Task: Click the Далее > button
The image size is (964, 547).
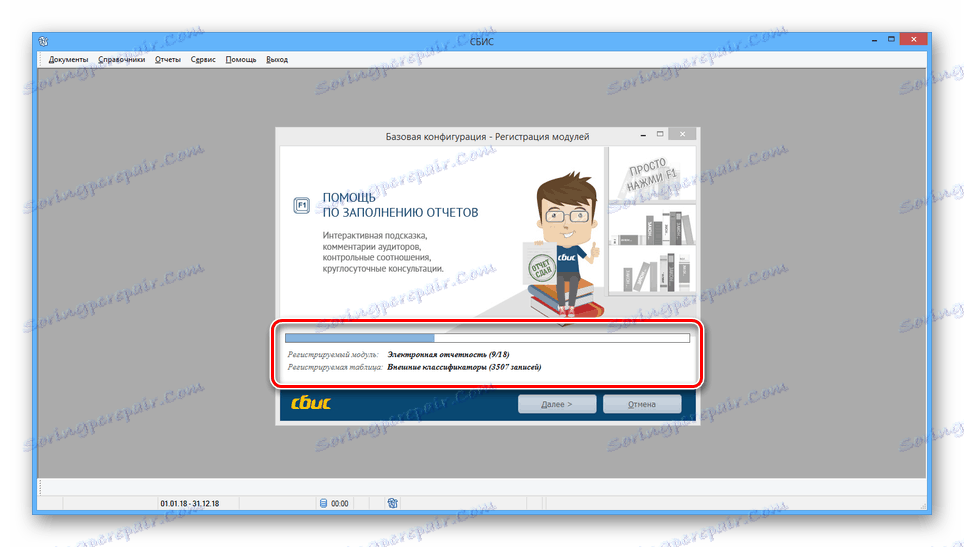Action: (556, 404)
